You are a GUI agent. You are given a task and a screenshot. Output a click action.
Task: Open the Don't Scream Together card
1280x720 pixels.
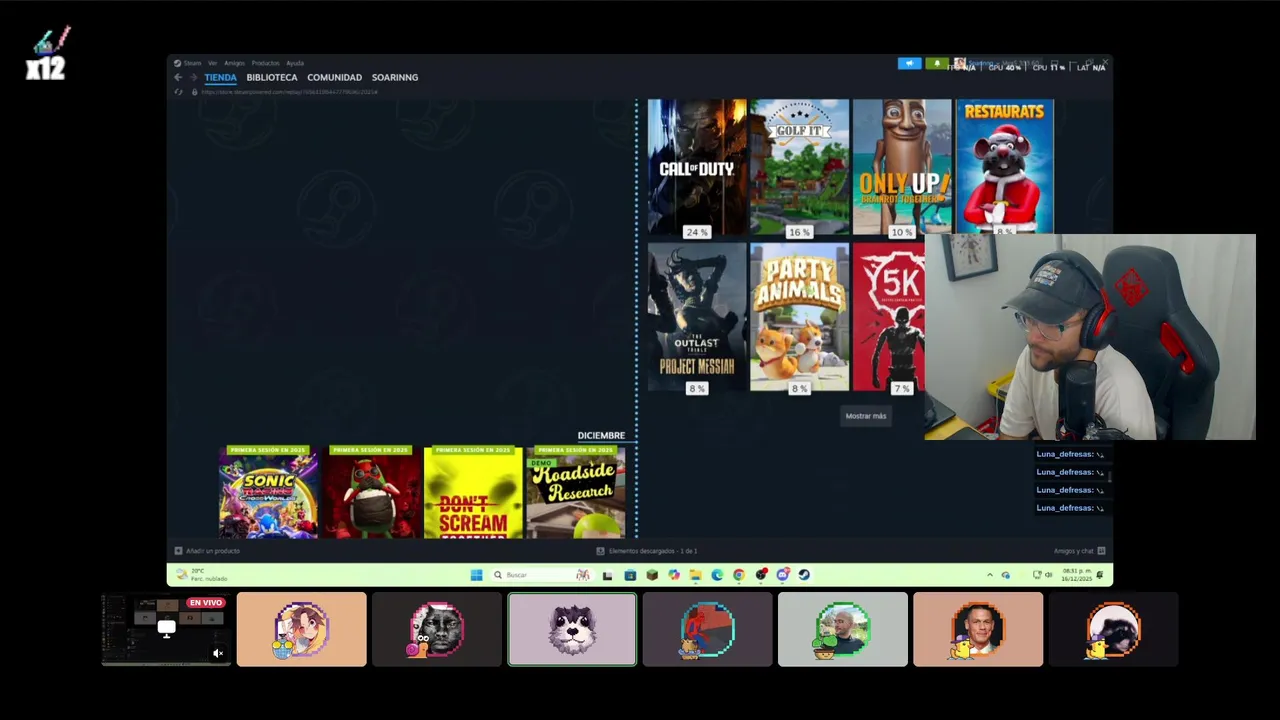[x=473, y=492]
